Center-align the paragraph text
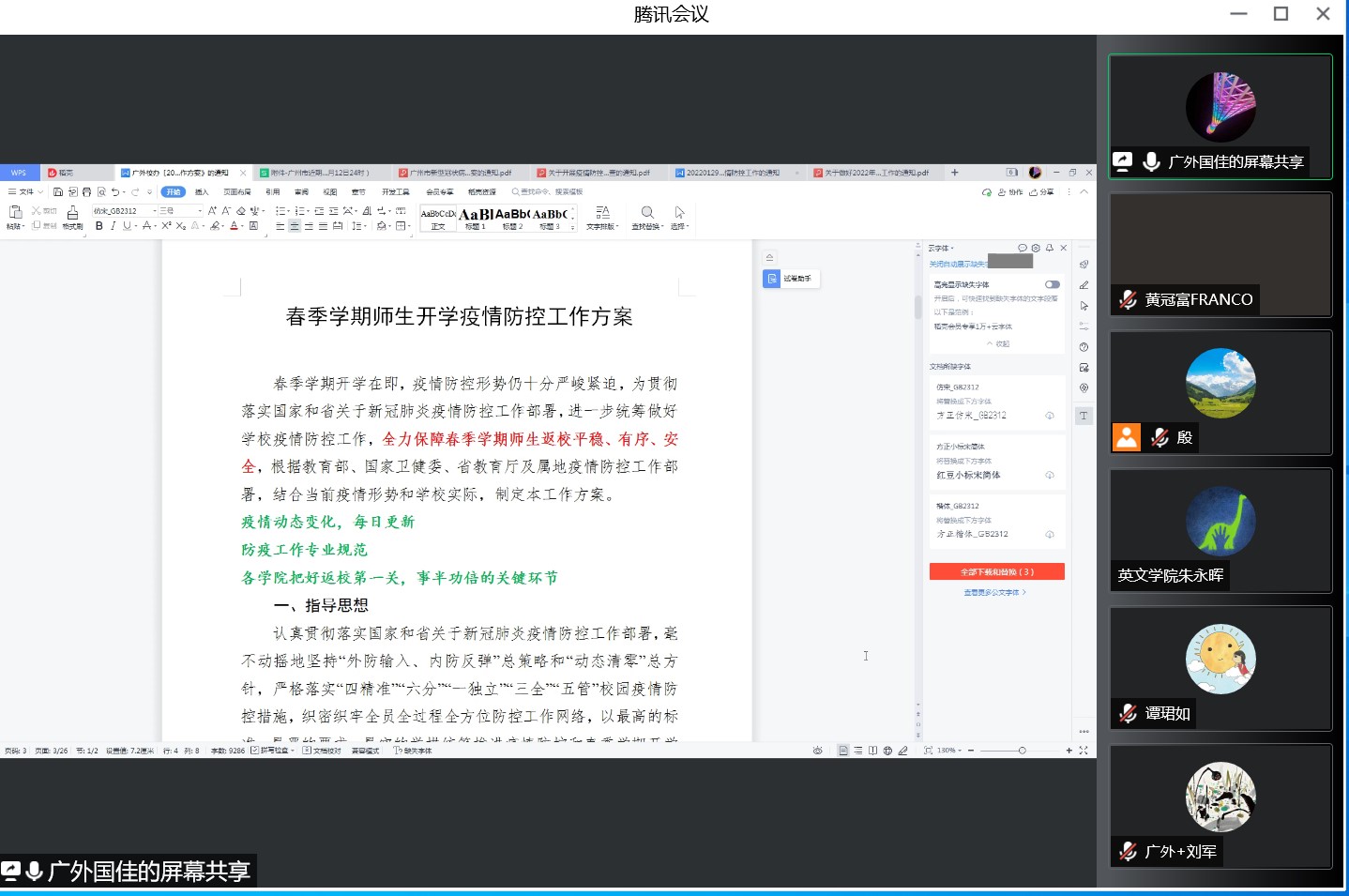This screenshot has height=896, width=1349. pyautogui.click(x=295, y=226)
